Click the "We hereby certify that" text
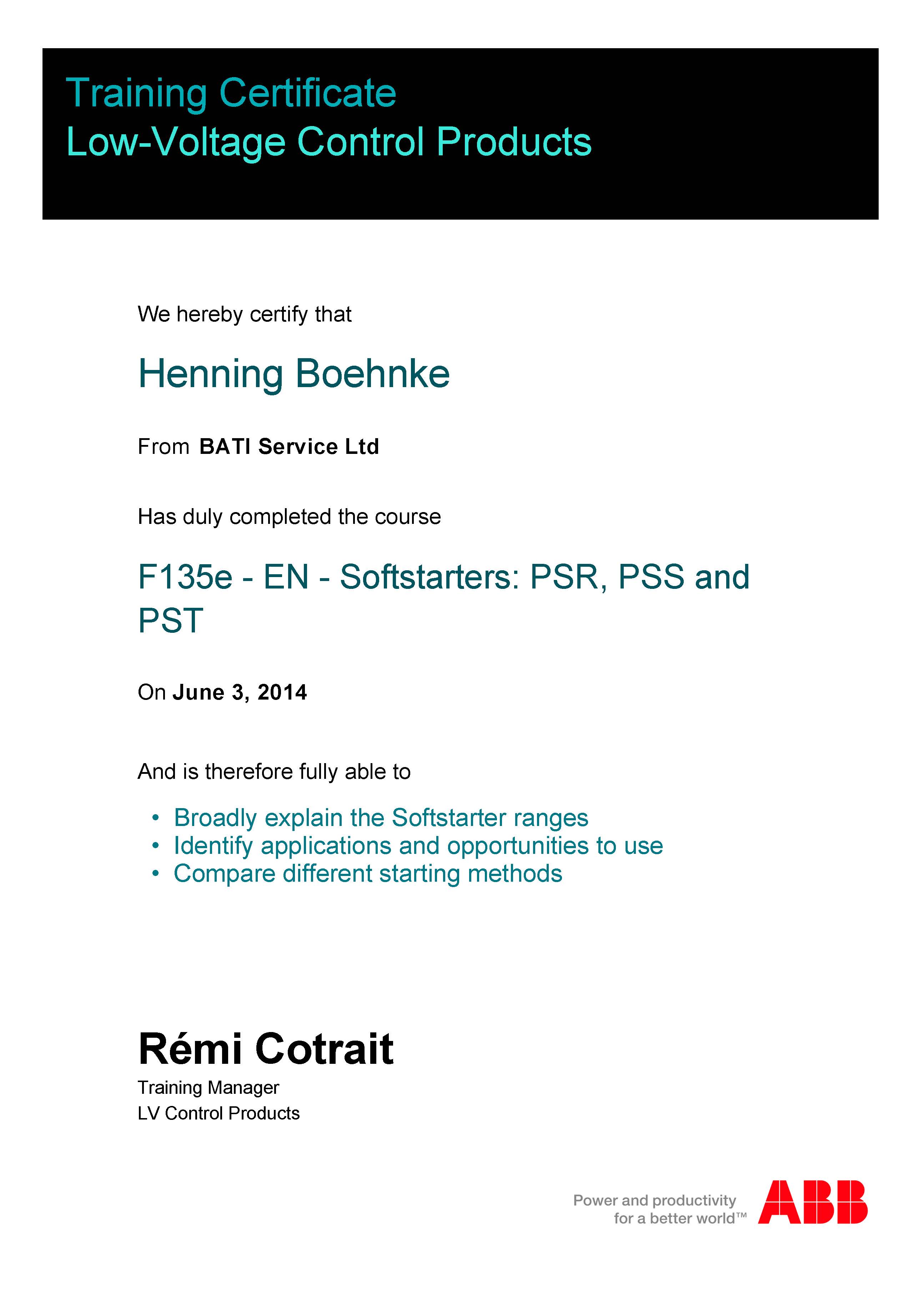This screenshot has width=924, height=1307. [x=245, y=314]
